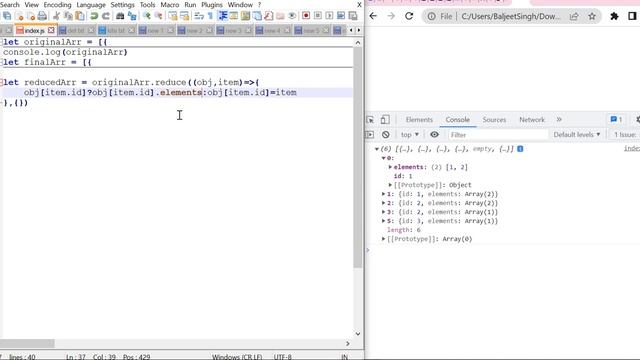
Task: Clear the console with the ban icon
Action: tap(386, 134)
